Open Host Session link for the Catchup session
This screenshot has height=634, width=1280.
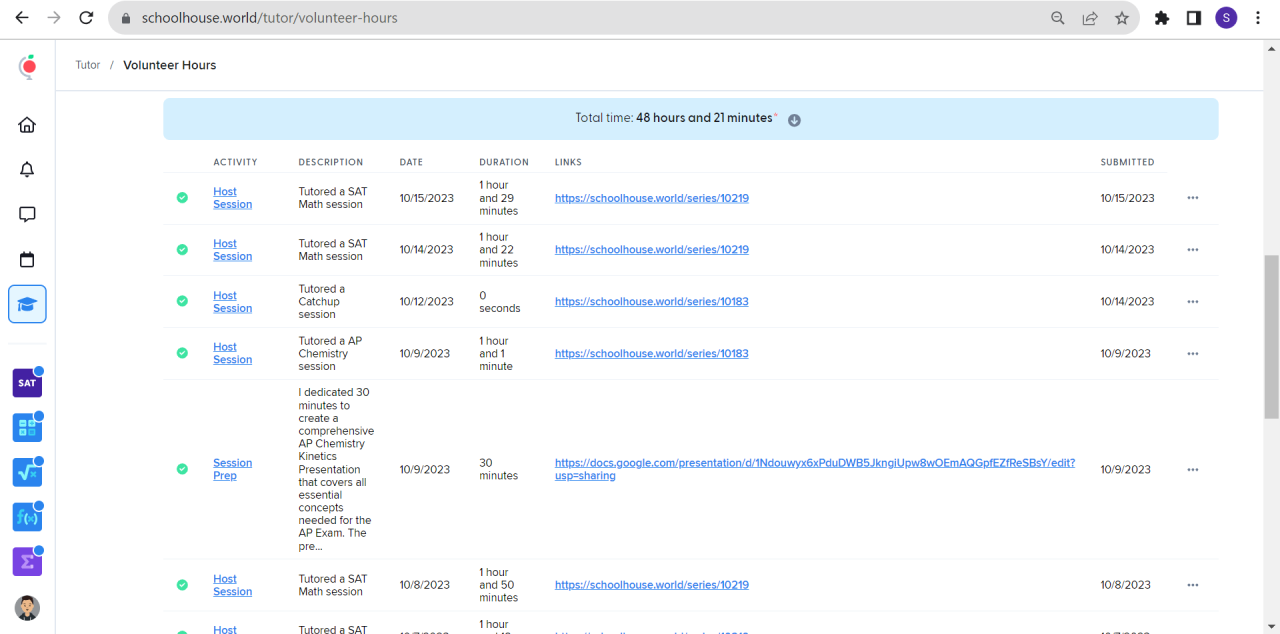point(232,302)
